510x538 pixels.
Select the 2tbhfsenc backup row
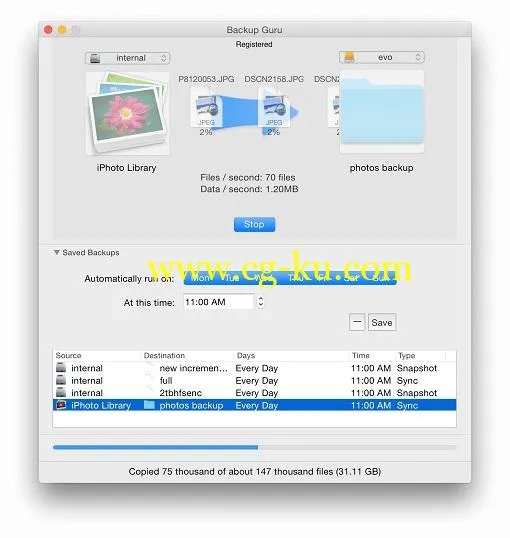coord(255,393)
